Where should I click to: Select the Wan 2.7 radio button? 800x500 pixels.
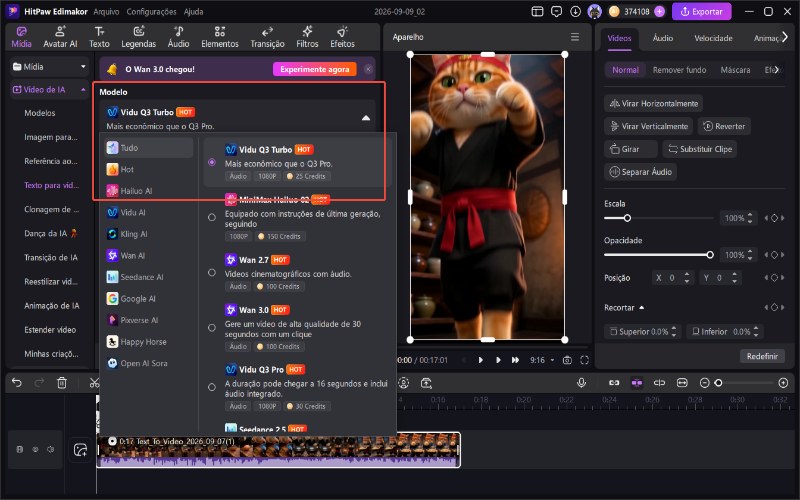click(212, 272)
